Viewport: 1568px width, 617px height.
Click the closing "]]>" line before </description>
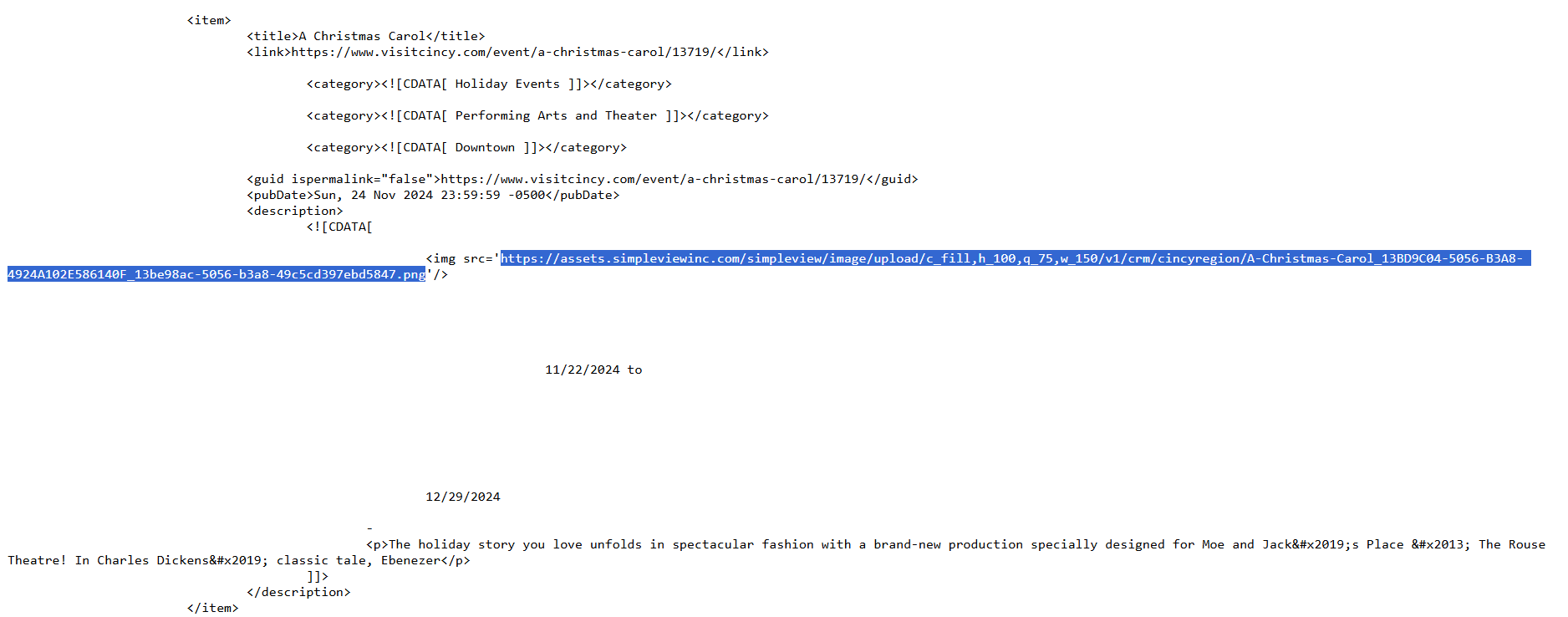pos(317,576)
